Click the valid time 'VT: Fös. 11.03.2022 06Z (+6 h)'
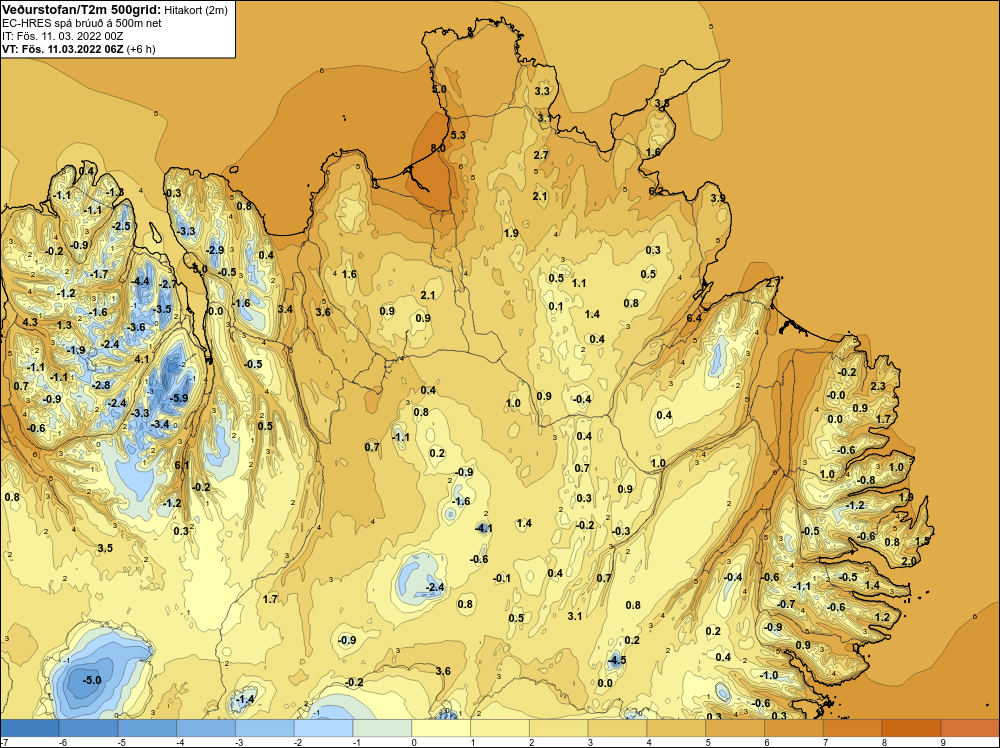 tap(78, 49)
